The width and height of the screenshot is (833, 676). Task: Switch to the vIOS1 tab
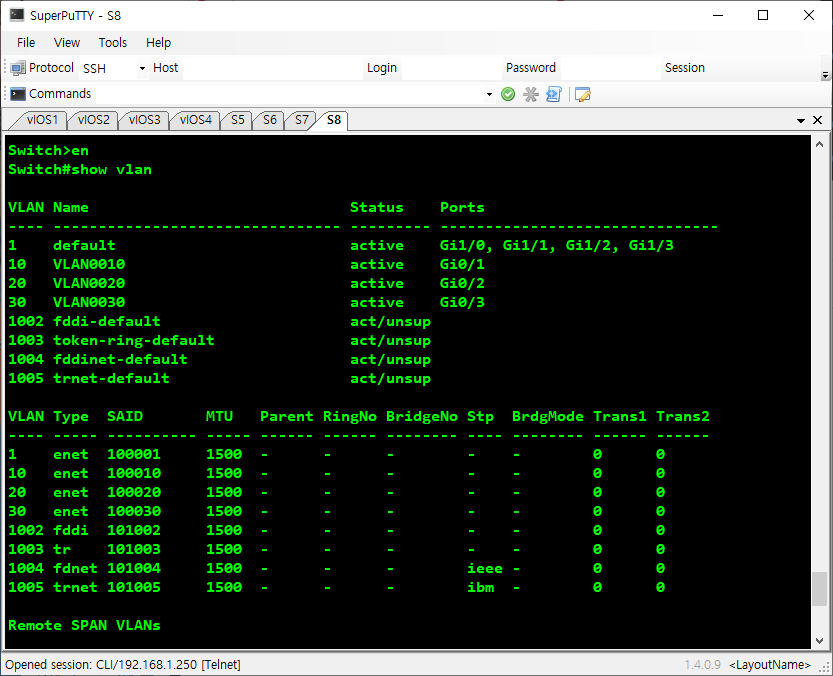[x=41, y=120]
